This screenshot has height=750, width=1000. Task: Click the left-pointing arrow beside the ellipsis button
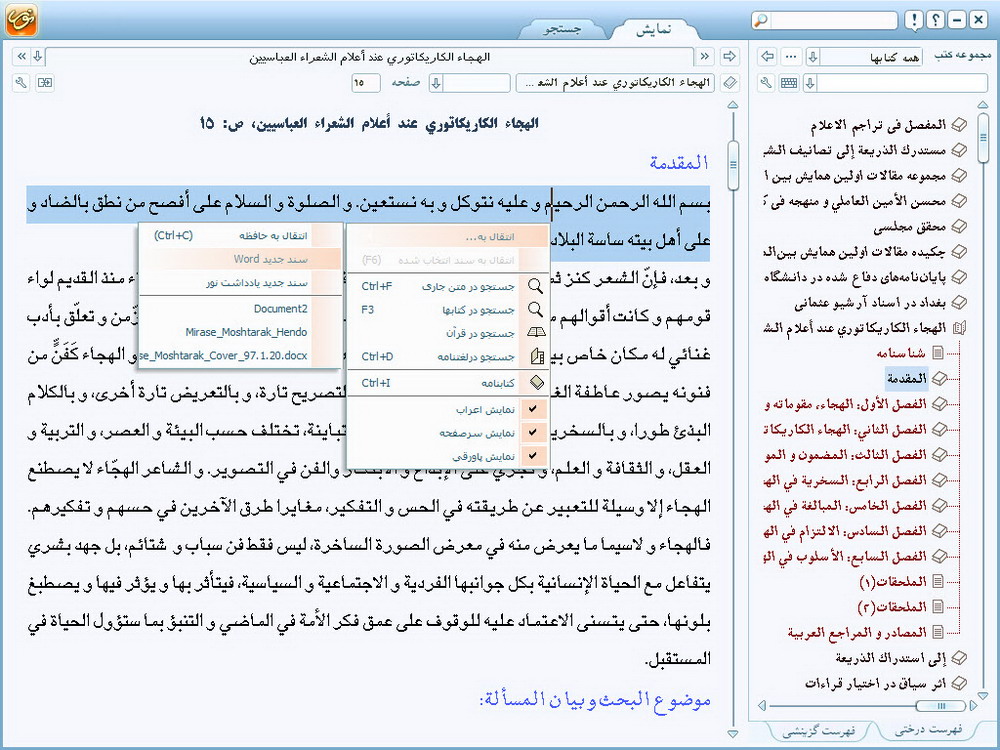[x=768, y=57]
